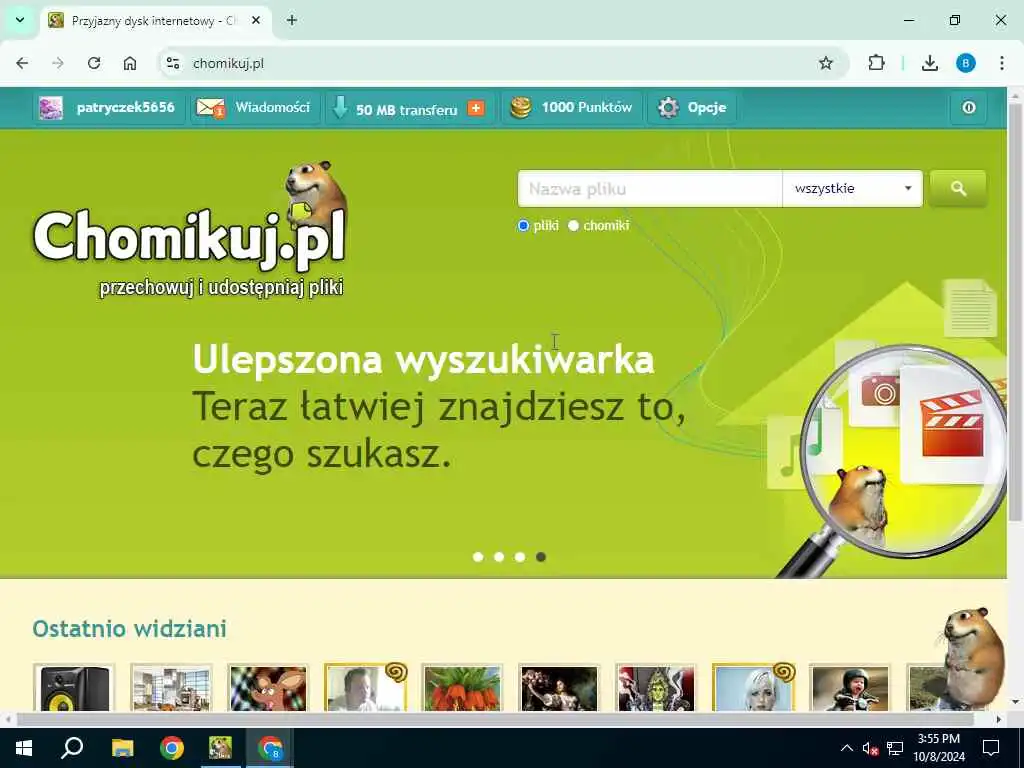This screenshot has height=768, width=1024.
Task: Go forward in browser history
Action: click(58, 63)
